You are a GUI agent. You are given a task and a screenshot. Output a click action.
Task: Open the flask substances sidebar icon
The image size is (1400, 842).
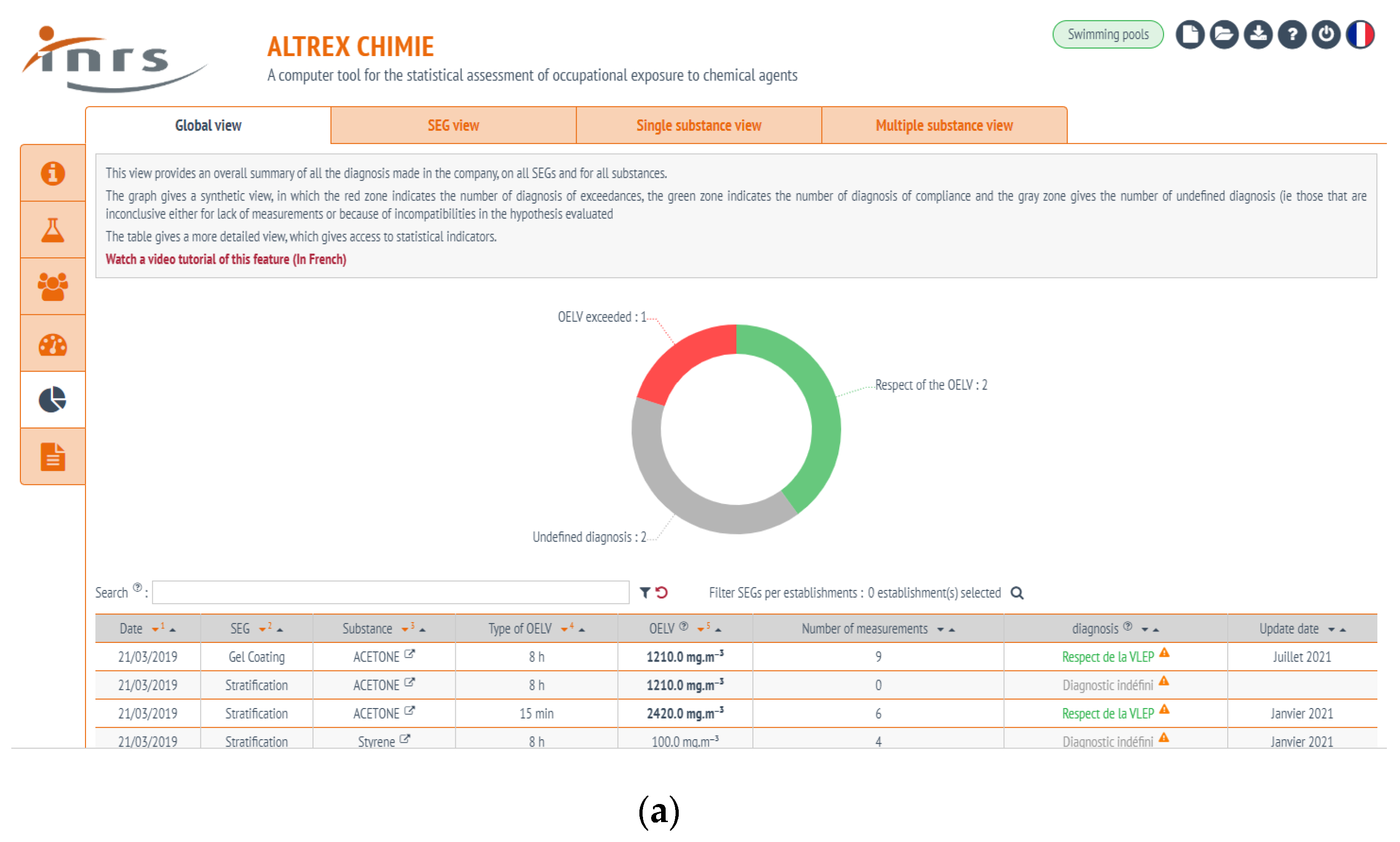click(x=53, y=230)
